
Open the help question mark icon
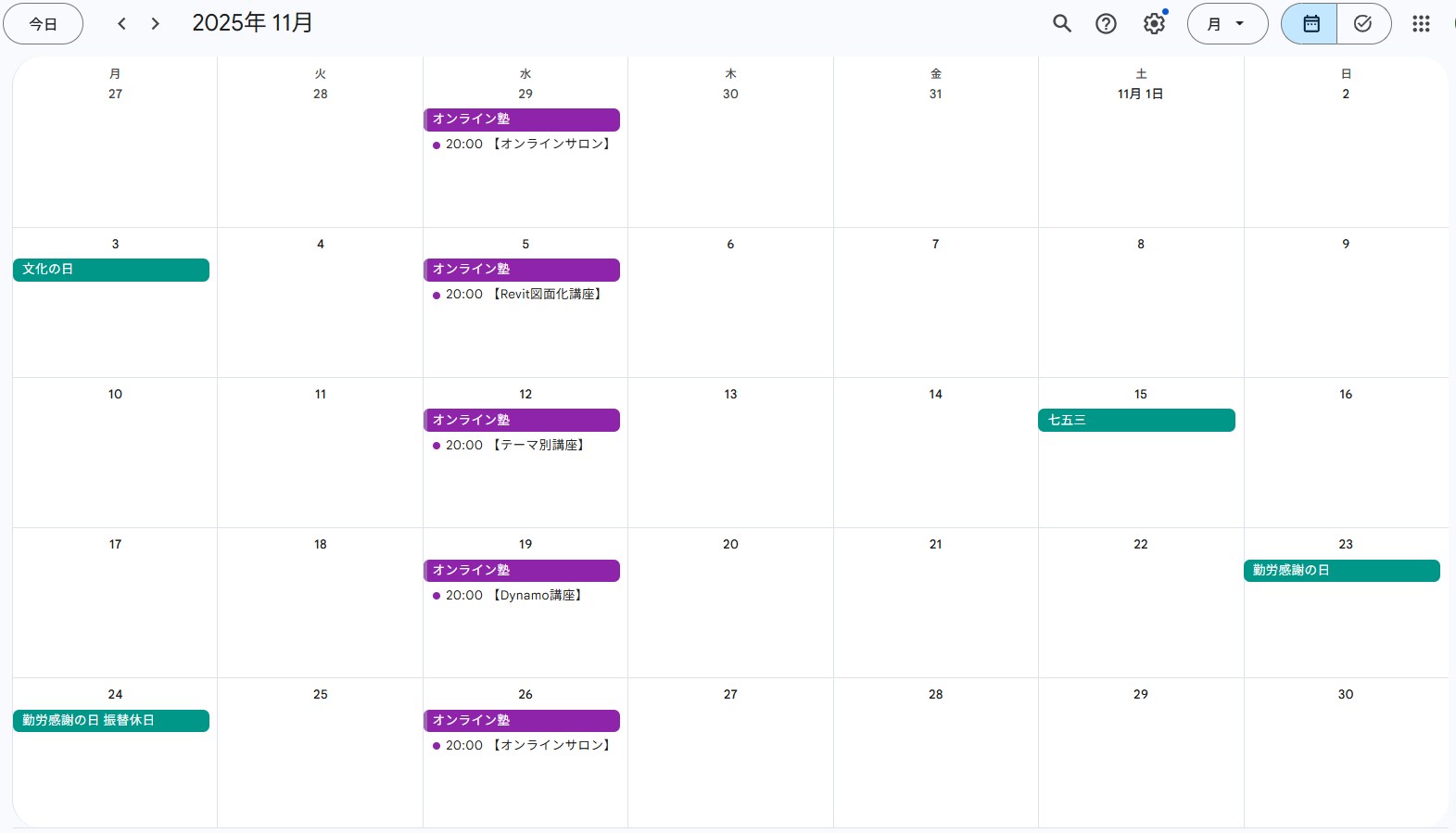(x=1106, y=24)
